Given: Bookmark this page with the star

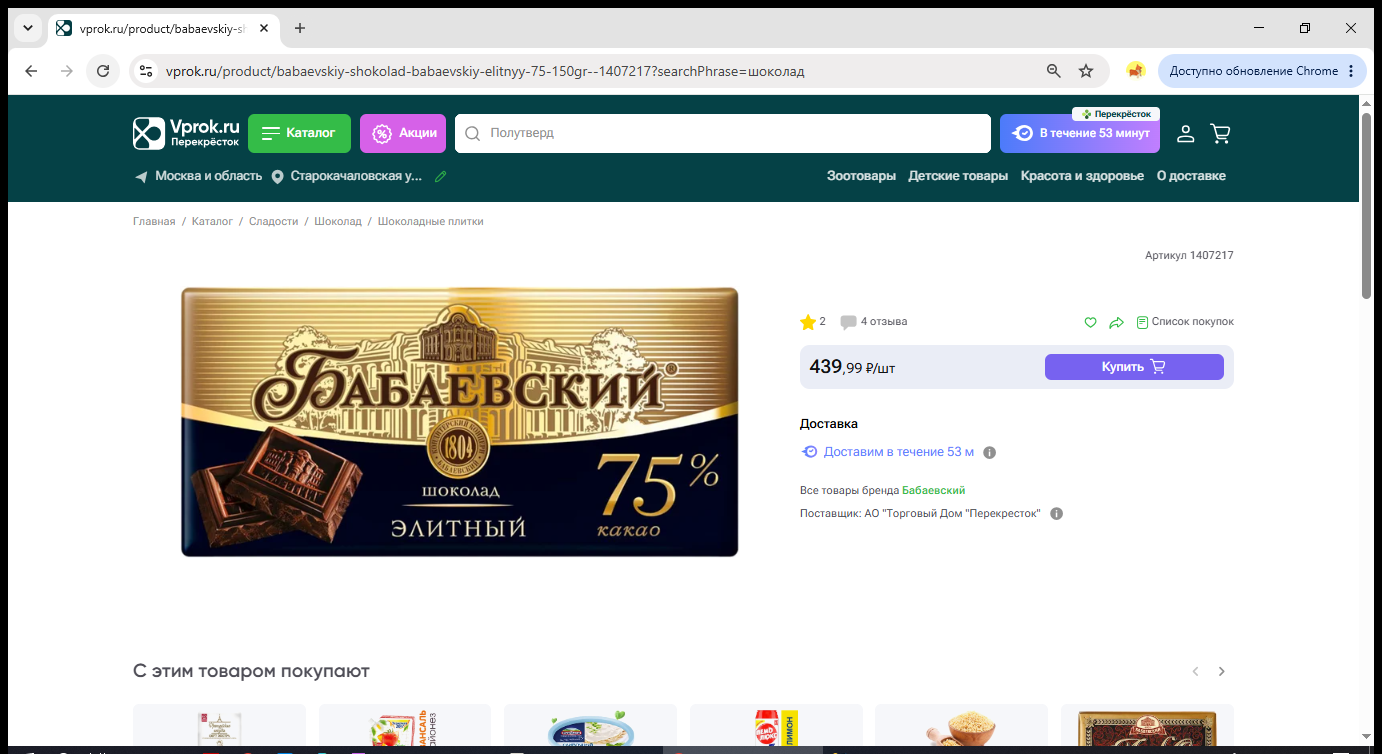Looking at the screenshot, I should [1086, 71].
